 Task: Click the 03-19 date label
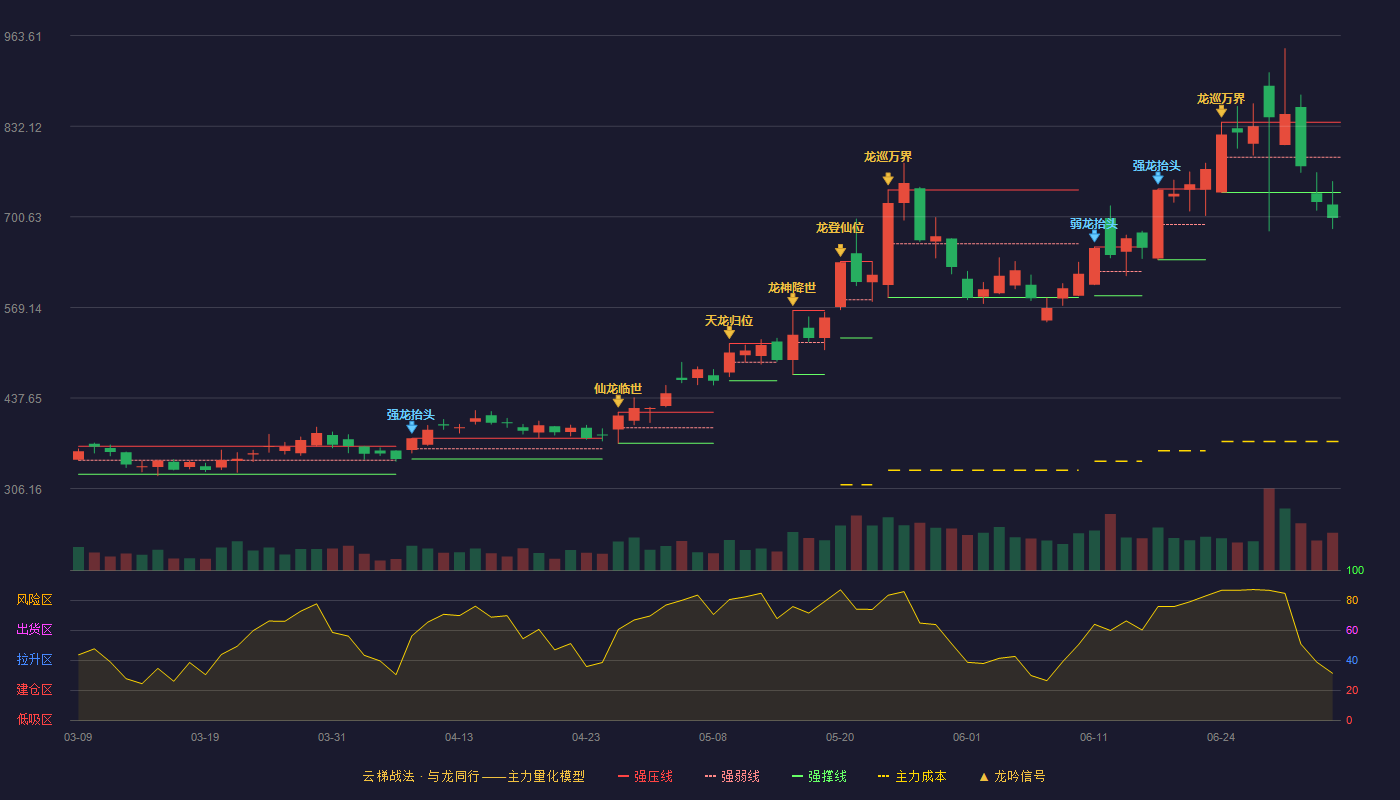coord(205,737)
